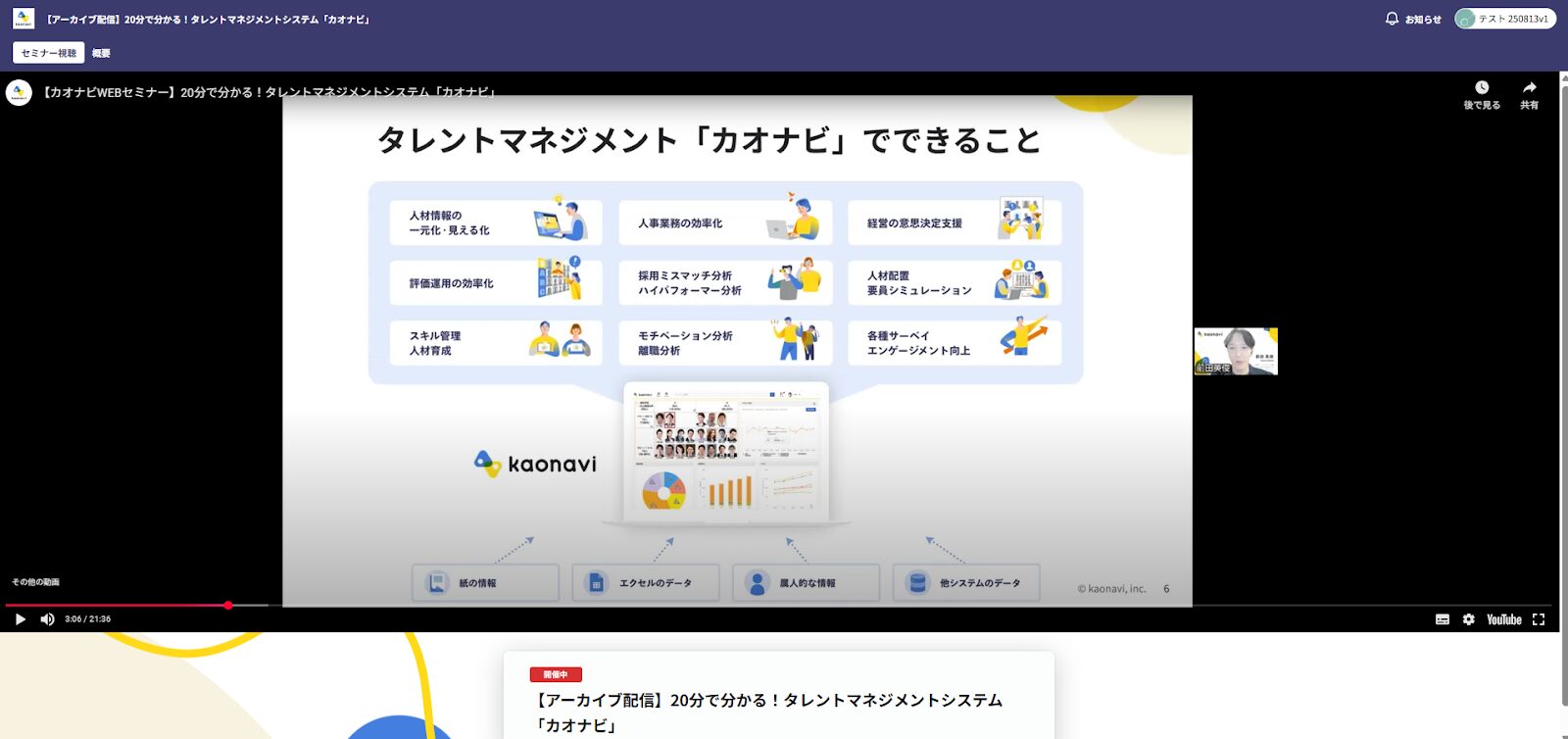Open the video on YouTube logo
Viewport: 1568px width, 739px height.
1503,619
